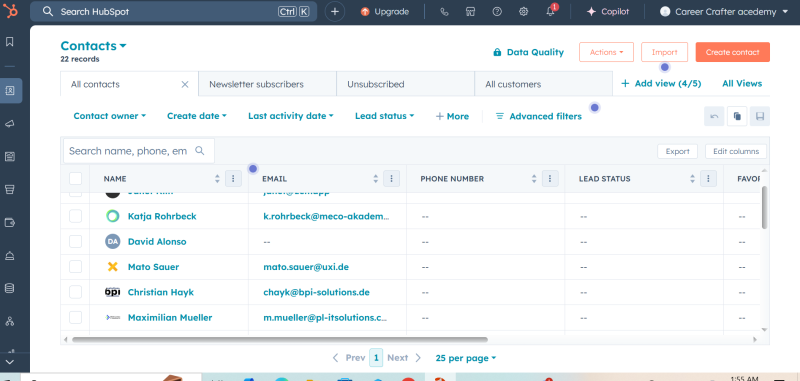Open Advanced filters panel
Viewport: 800px width, 381px height.
coord(539,116)
